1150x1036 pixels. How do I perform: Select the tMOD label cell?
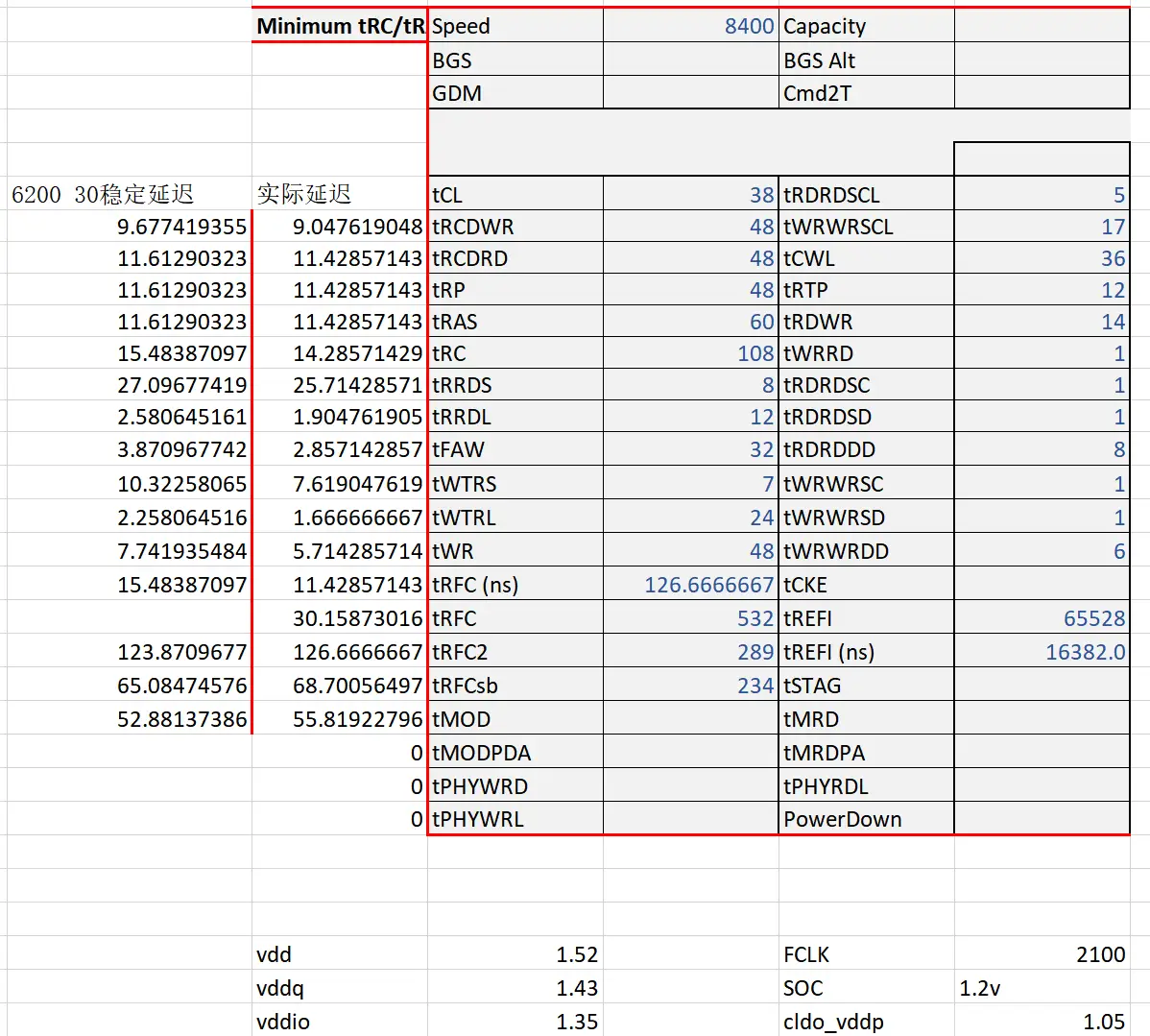[x=515, y=718]
